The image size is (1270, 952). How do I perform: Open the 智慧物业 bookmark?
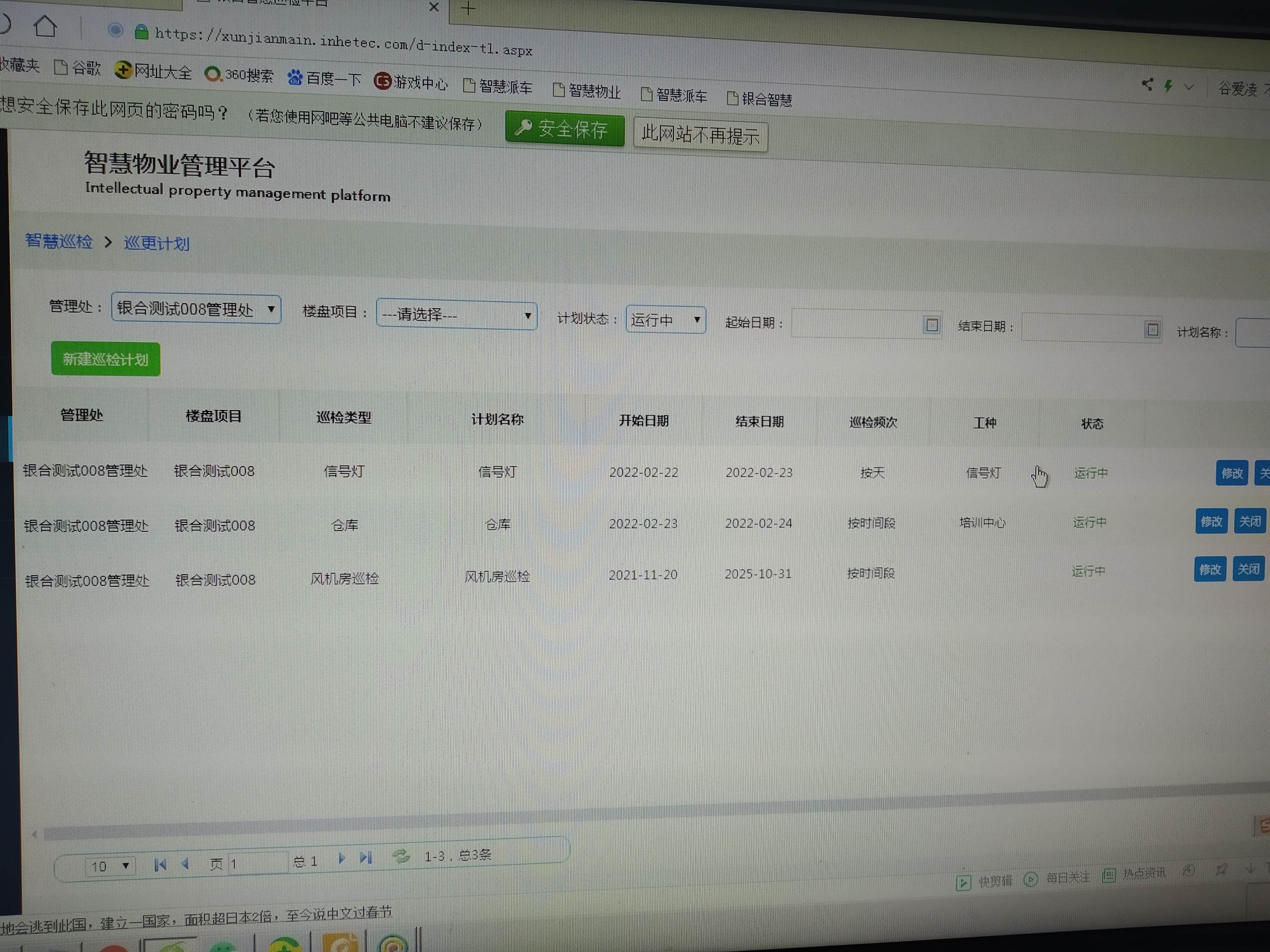click(587, 90)
